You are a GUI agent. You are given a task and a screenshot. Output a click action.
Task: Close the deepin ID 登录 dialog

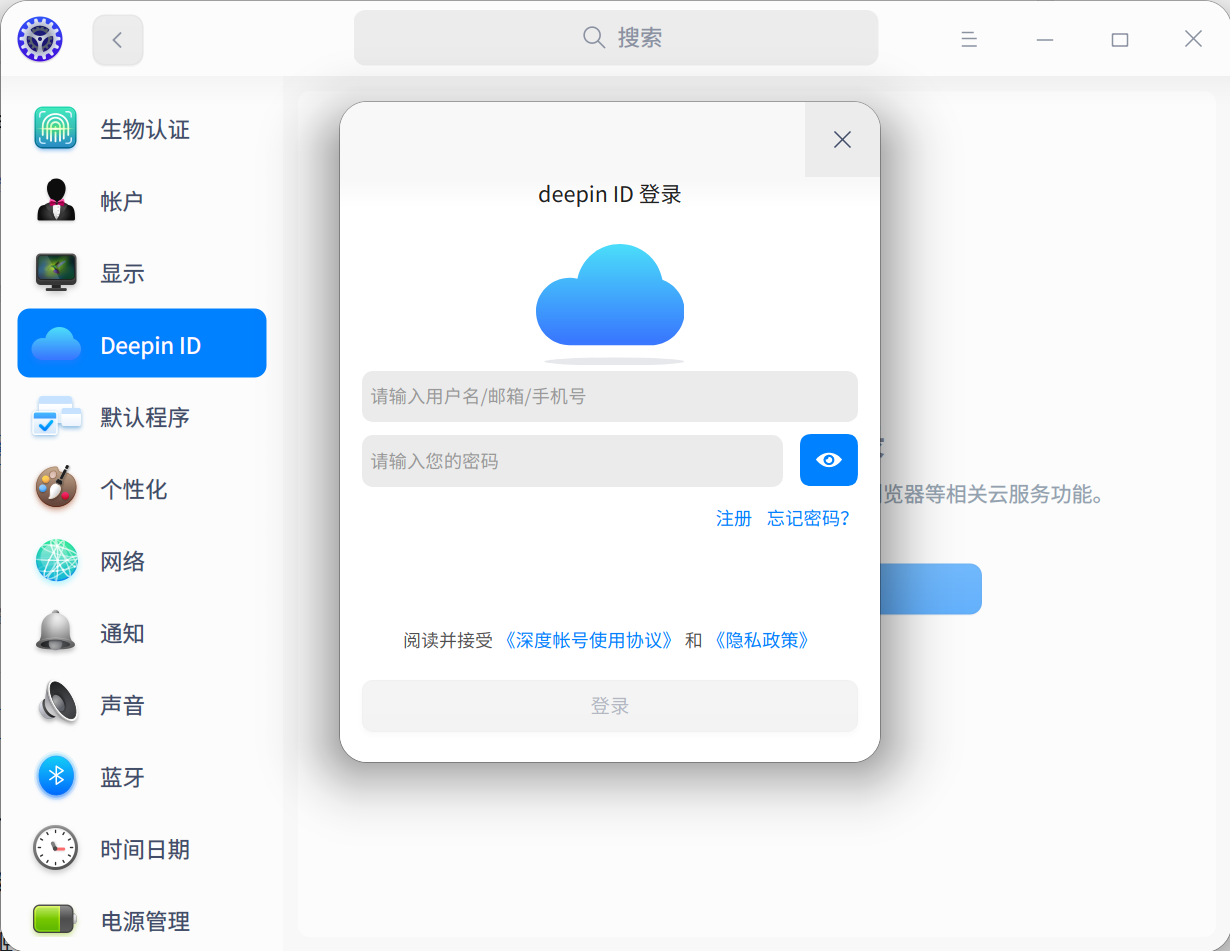pyautogui.click(x=842, y=140)
